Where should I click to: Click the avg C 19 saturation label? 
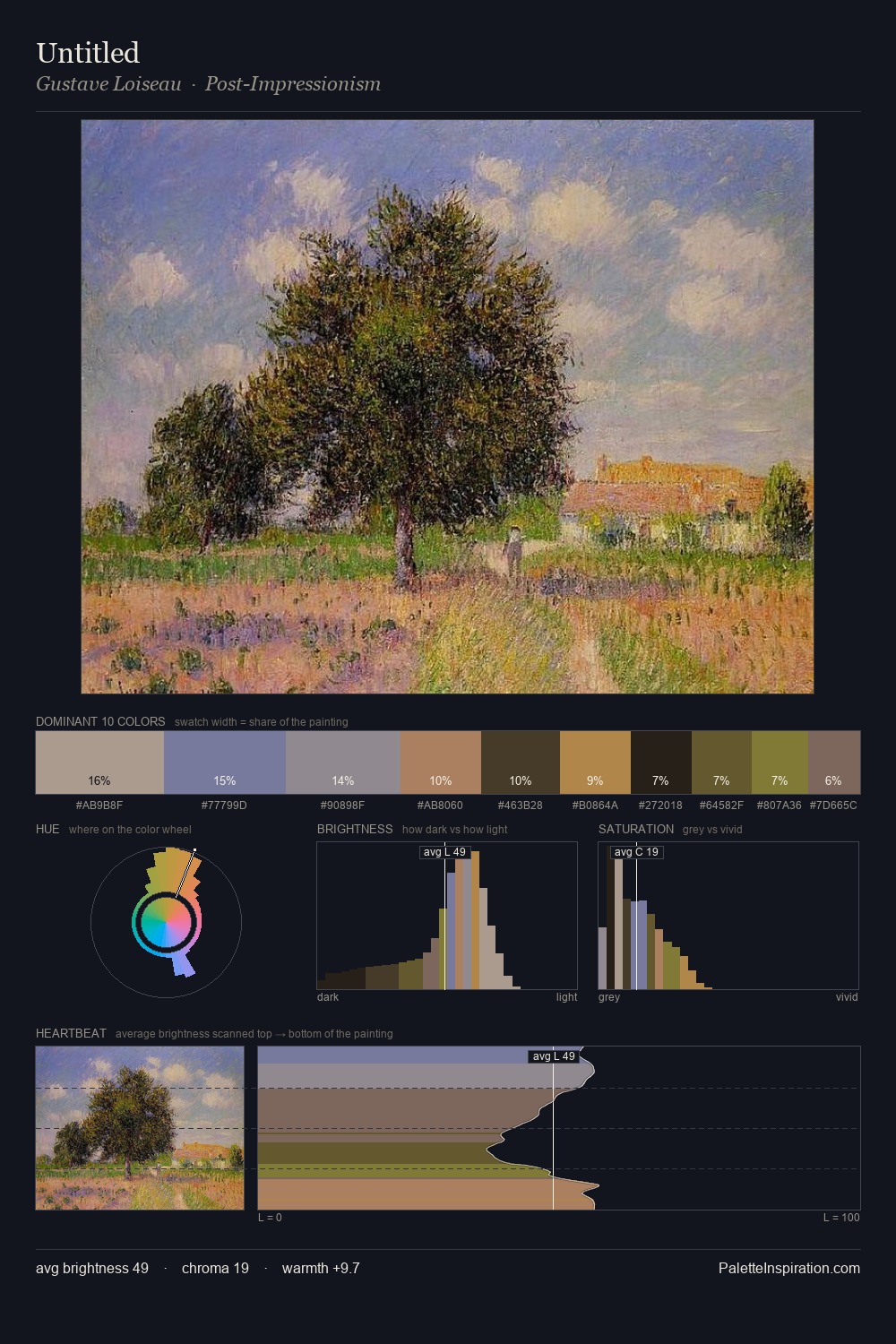click(x=636, y=852)
